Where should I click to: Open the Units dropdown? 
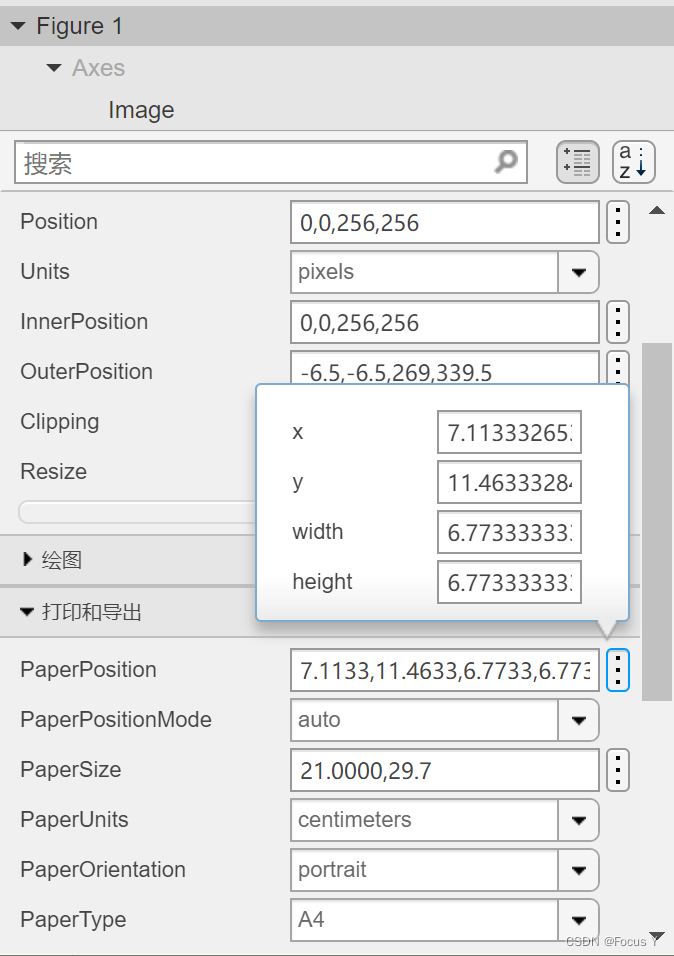point(578,272)
